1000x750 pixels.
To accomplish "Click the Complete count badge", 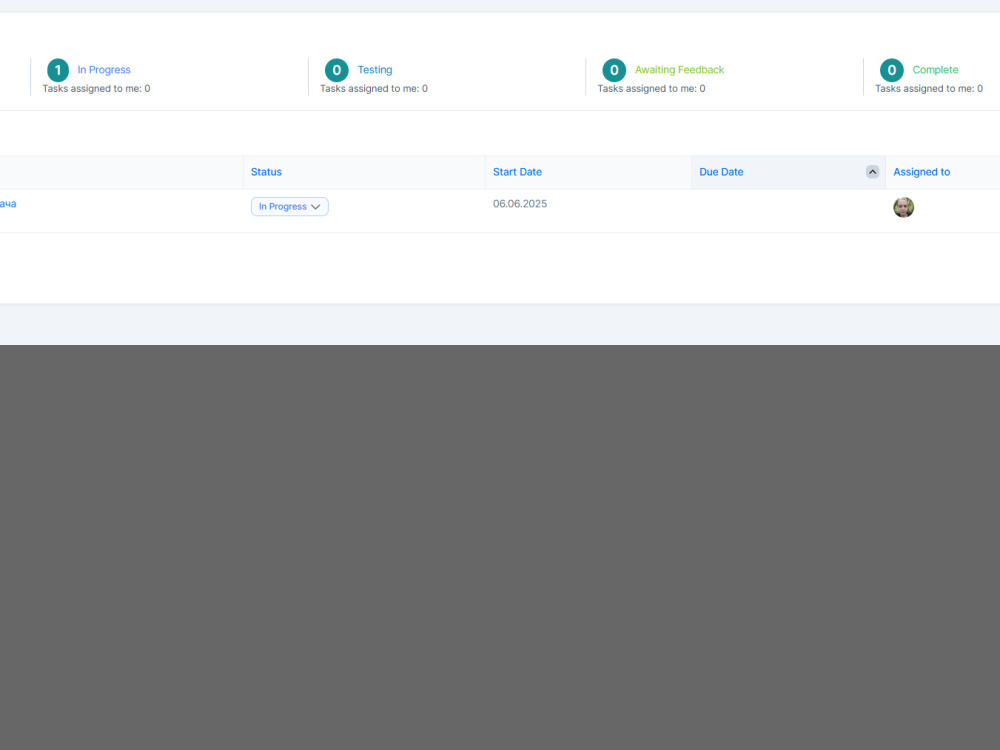I will click(892, 70).
